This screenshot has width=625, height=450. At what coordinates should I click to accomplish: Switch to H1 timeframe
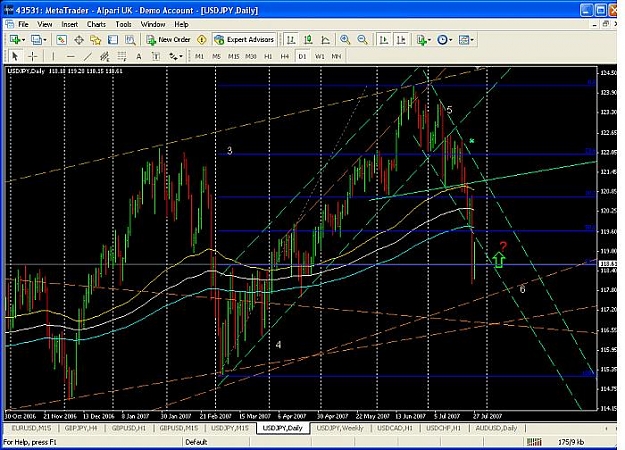coord(268,57)
